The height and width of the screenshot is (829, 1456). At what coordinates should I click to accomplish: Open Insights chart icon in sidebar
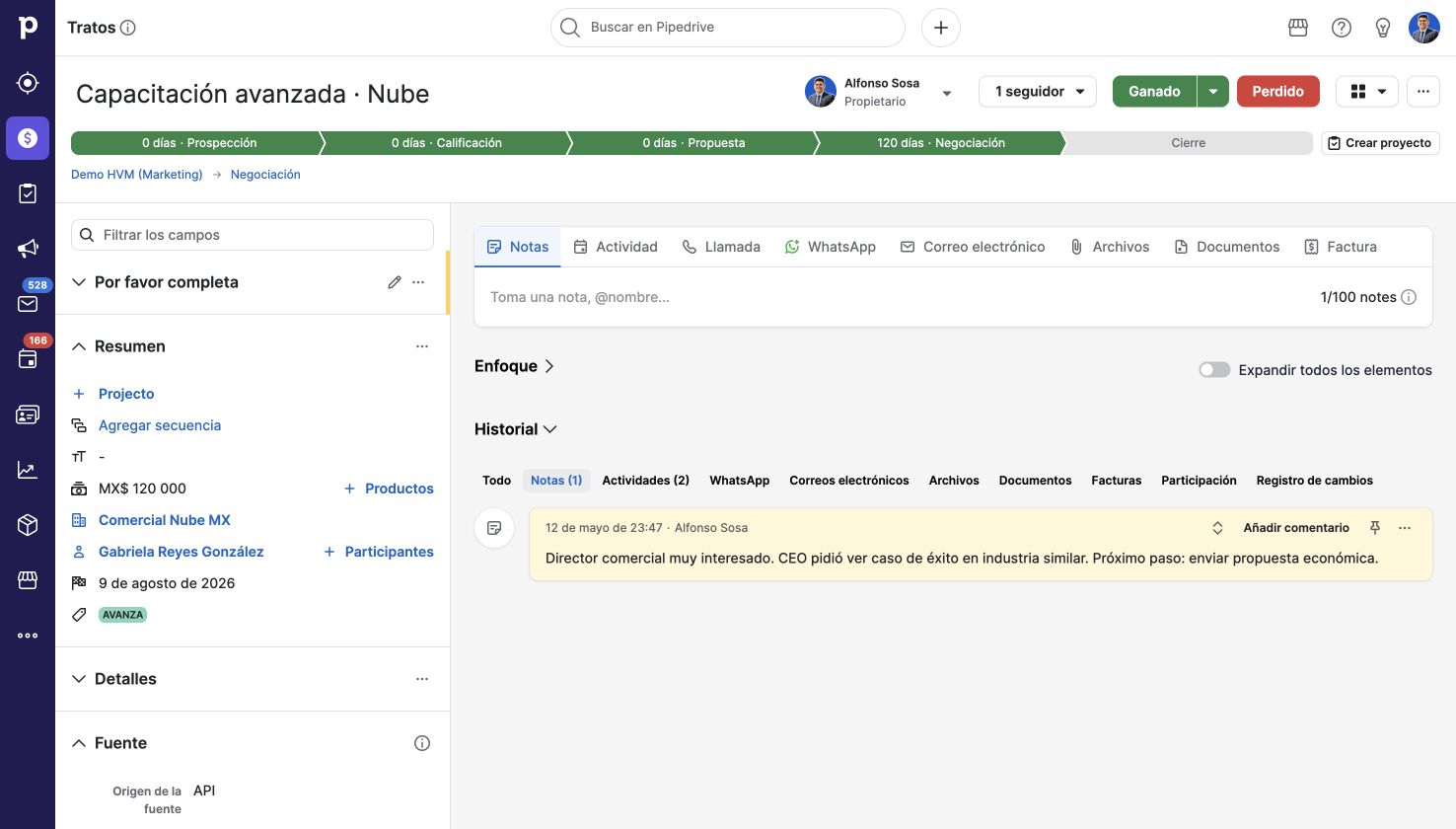[x=28, y=470]
